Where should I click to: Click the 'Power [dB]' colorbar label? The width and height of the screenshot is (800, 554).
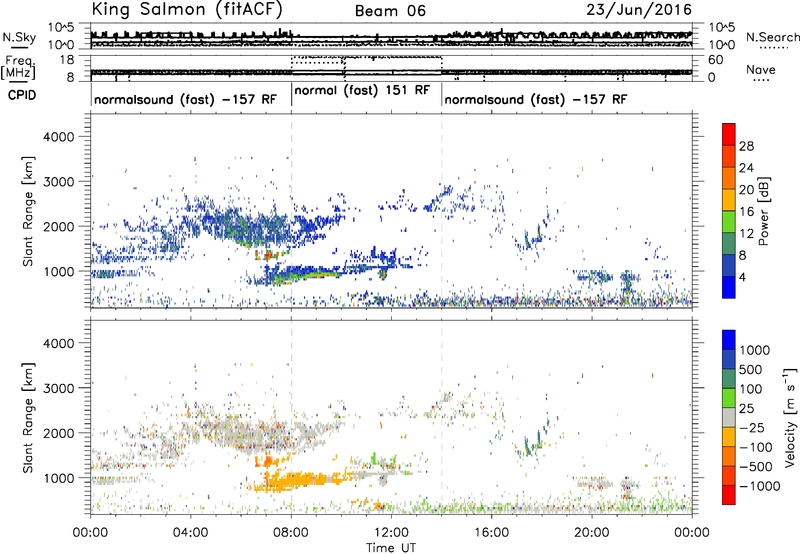(763, 211)
